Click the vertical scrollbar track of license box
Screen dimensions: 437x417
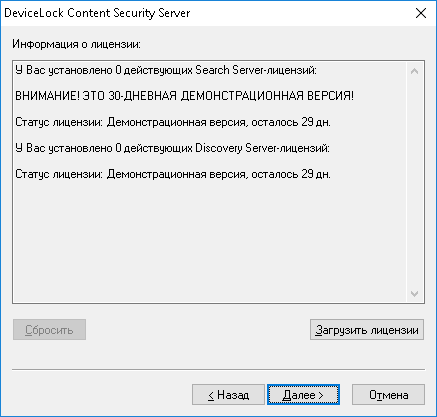pyautogui.click(x=414, y=182)
